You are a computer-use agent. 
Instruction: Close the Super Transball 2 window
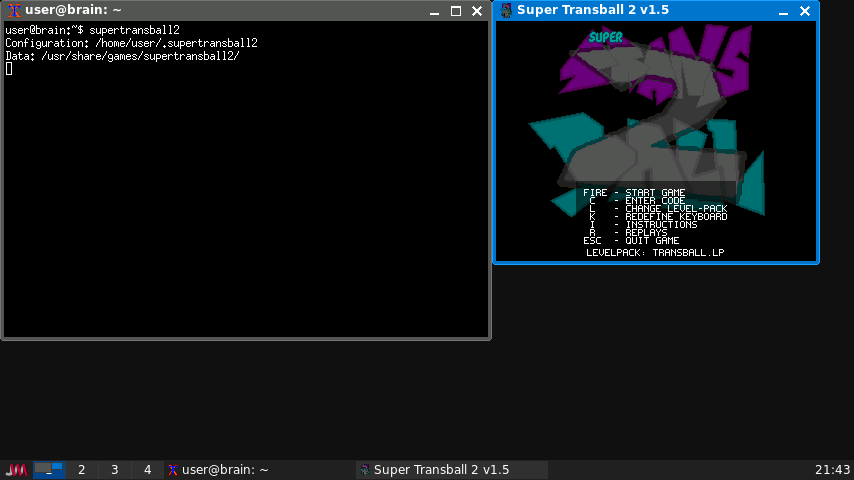click(805, 10)
